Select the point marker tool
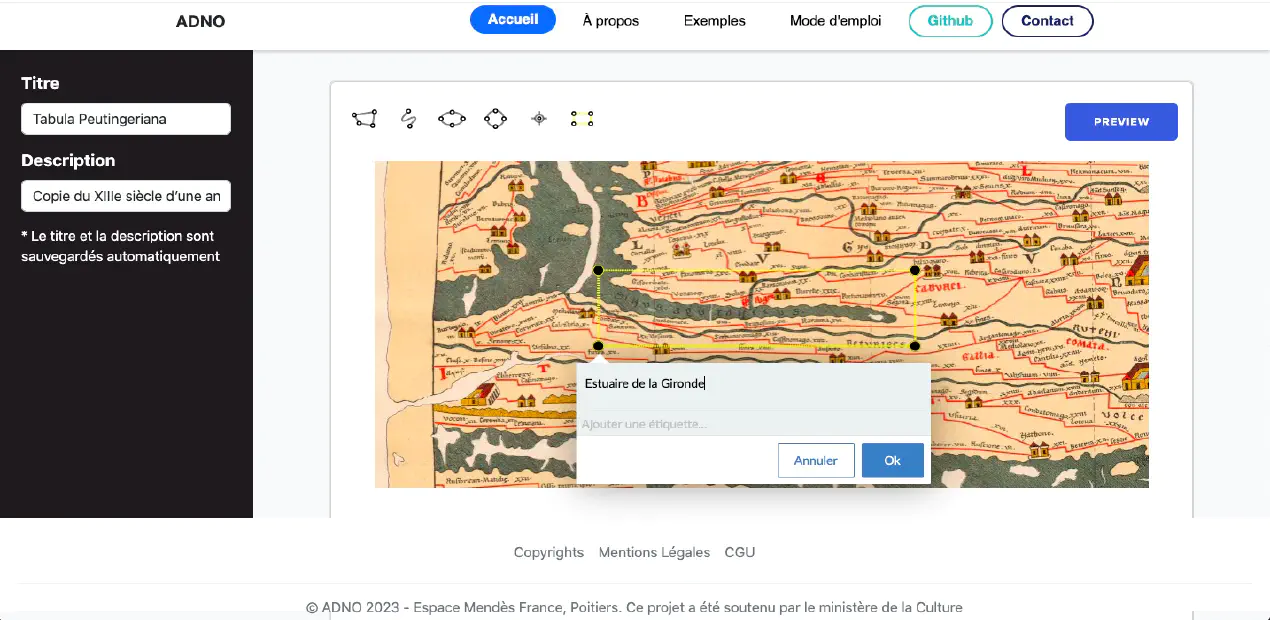1270x620 pixels. (539, 119)
